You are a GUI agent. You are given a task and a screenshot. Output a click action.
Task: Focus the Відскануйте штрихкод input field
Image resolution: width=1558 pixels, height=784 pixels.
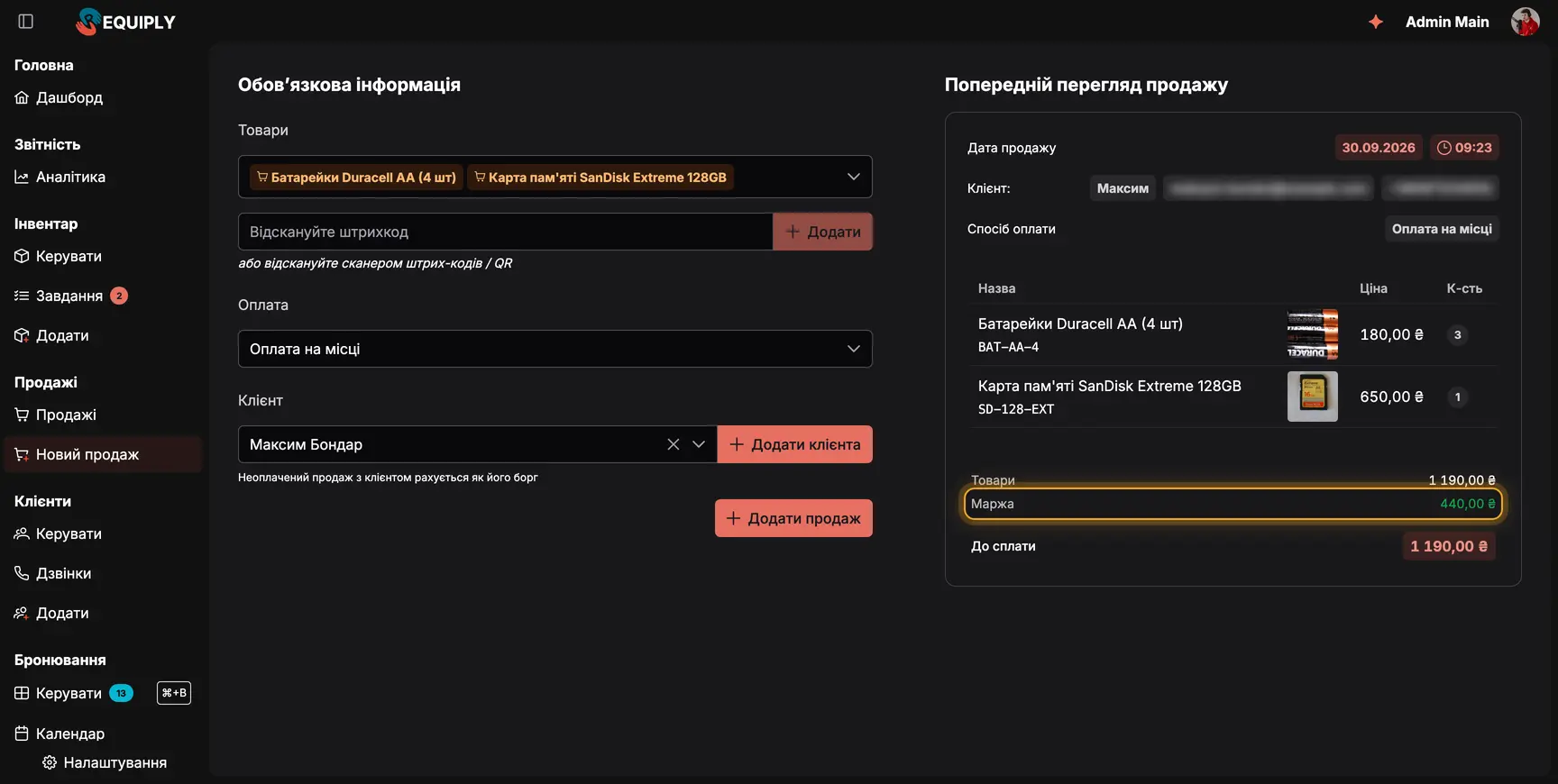pyautogui.click(x=506, y=232)
